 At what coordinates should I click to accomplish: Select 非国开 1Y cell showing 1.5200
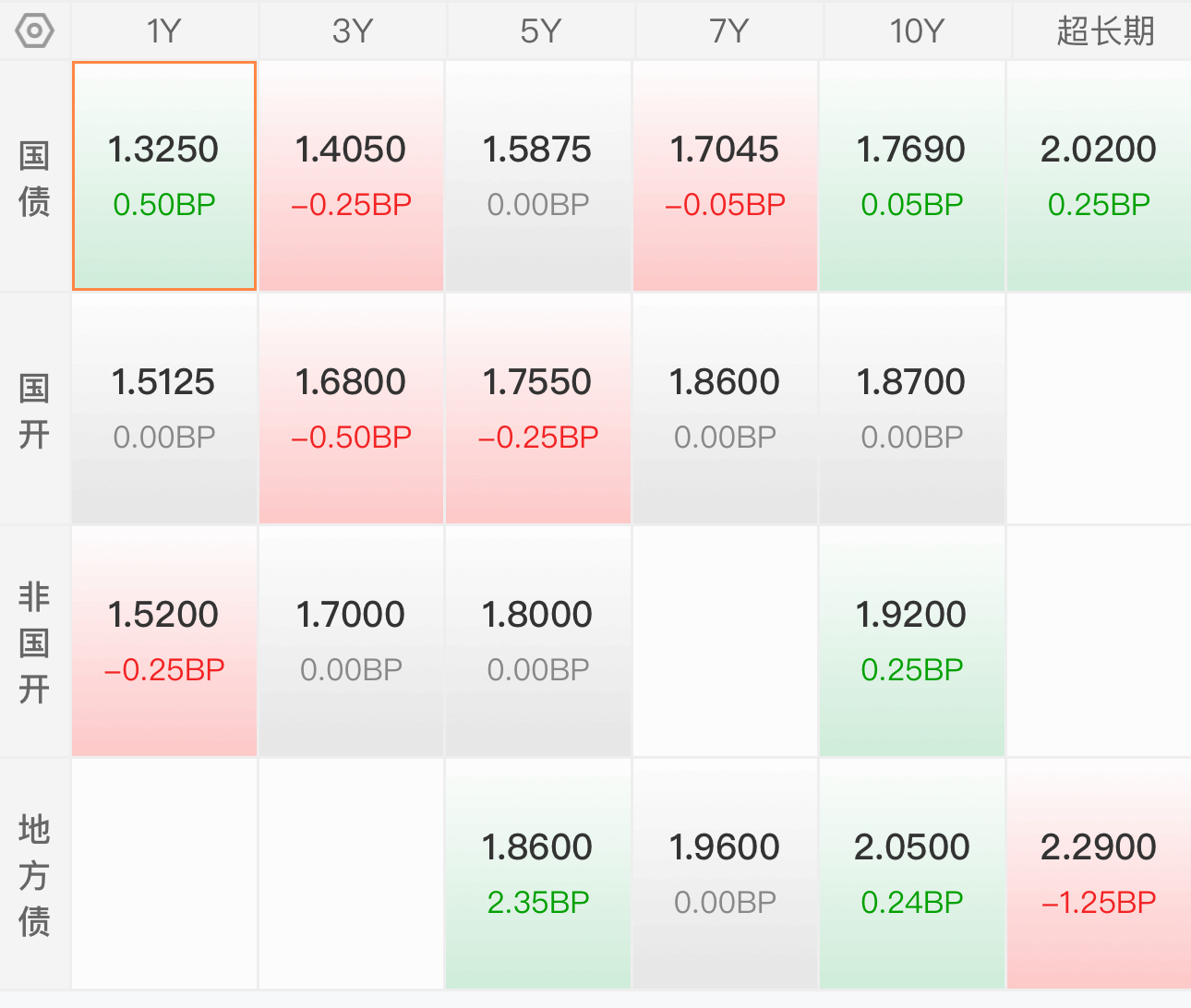pyautogui.click(x=164, y=642)
